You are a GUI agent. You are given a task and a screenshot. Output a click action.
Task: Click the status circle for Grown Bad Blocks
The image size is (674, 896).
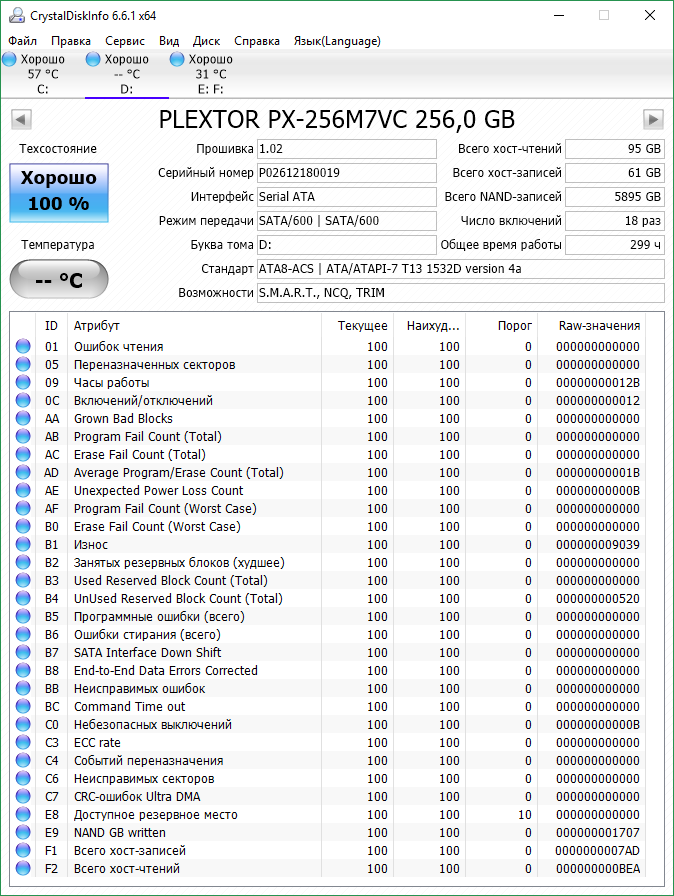click(23, 418)
